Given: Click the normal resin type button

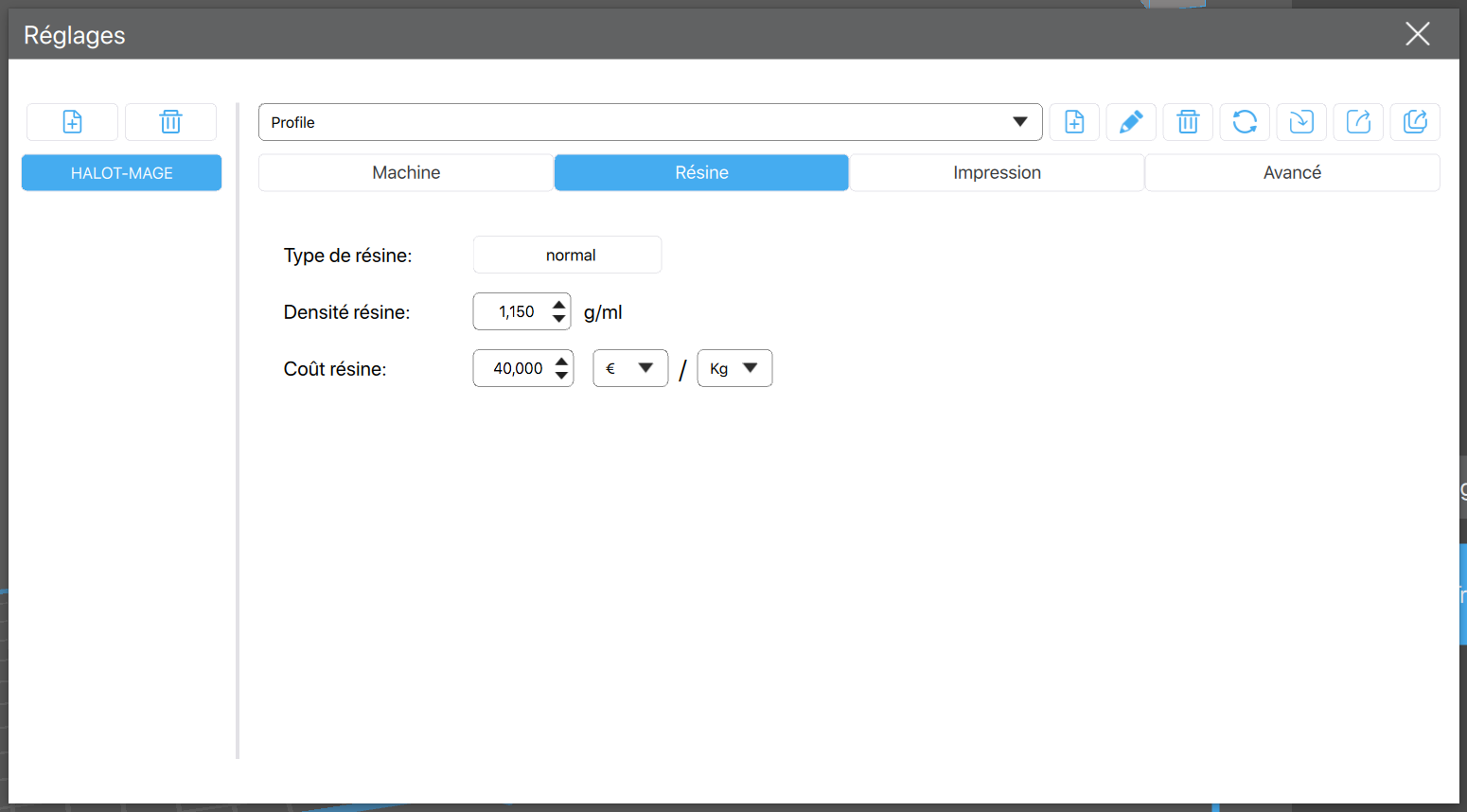Looking at the screenshot, I should [568, 255].
